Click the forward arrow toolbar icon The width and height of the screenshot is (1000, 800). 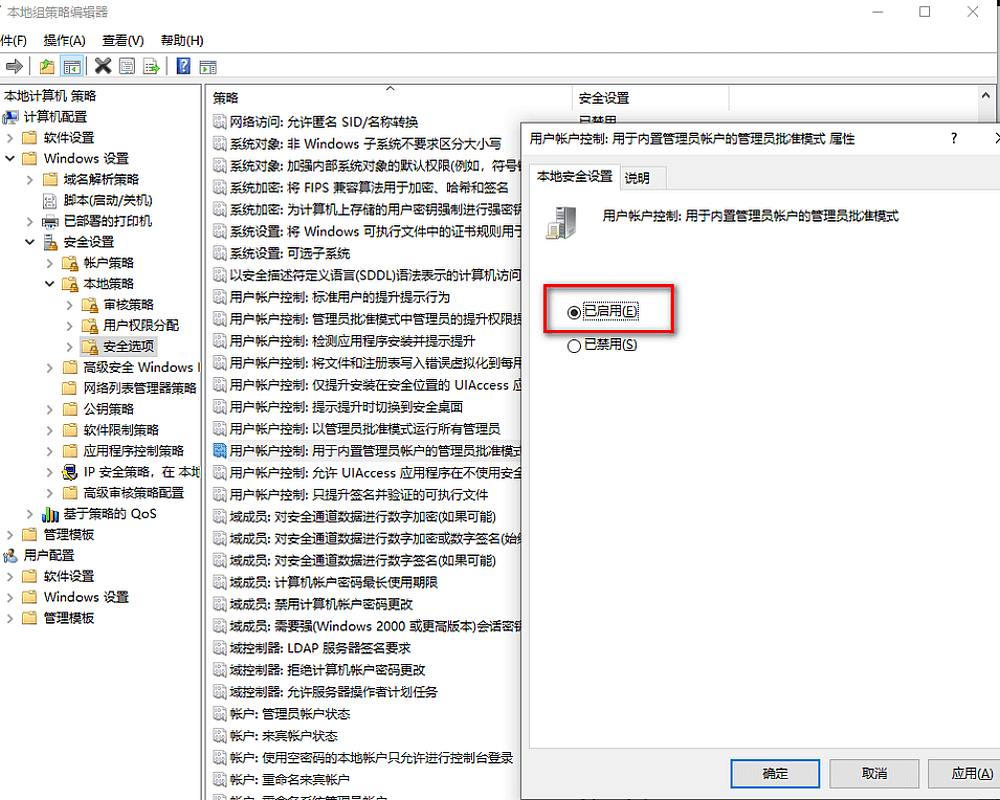14,66
